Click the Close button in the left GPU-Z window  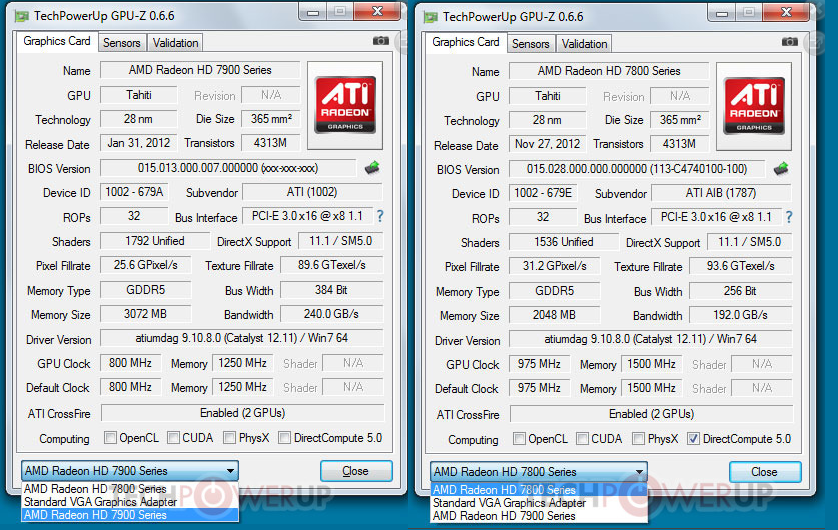[356, 471]
